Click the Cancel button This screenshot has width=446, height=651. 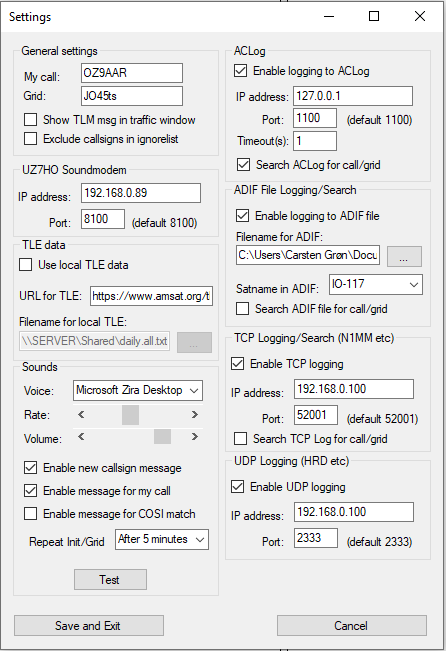click(352, 626)
